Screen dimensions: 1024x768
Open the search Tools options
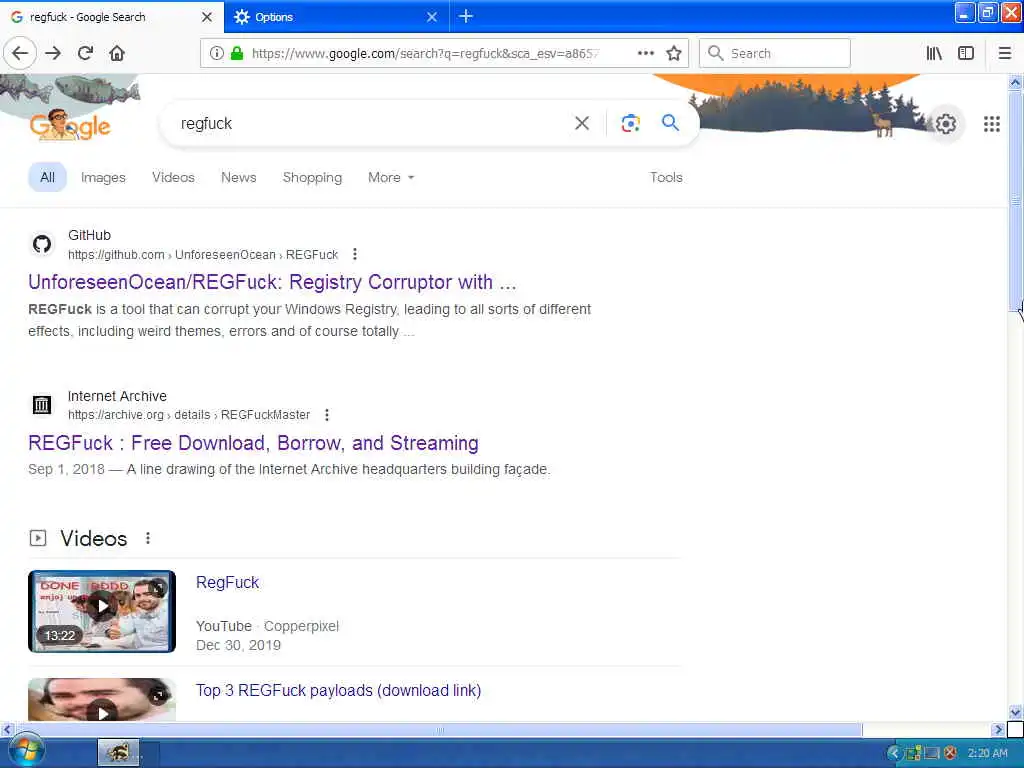666,177
